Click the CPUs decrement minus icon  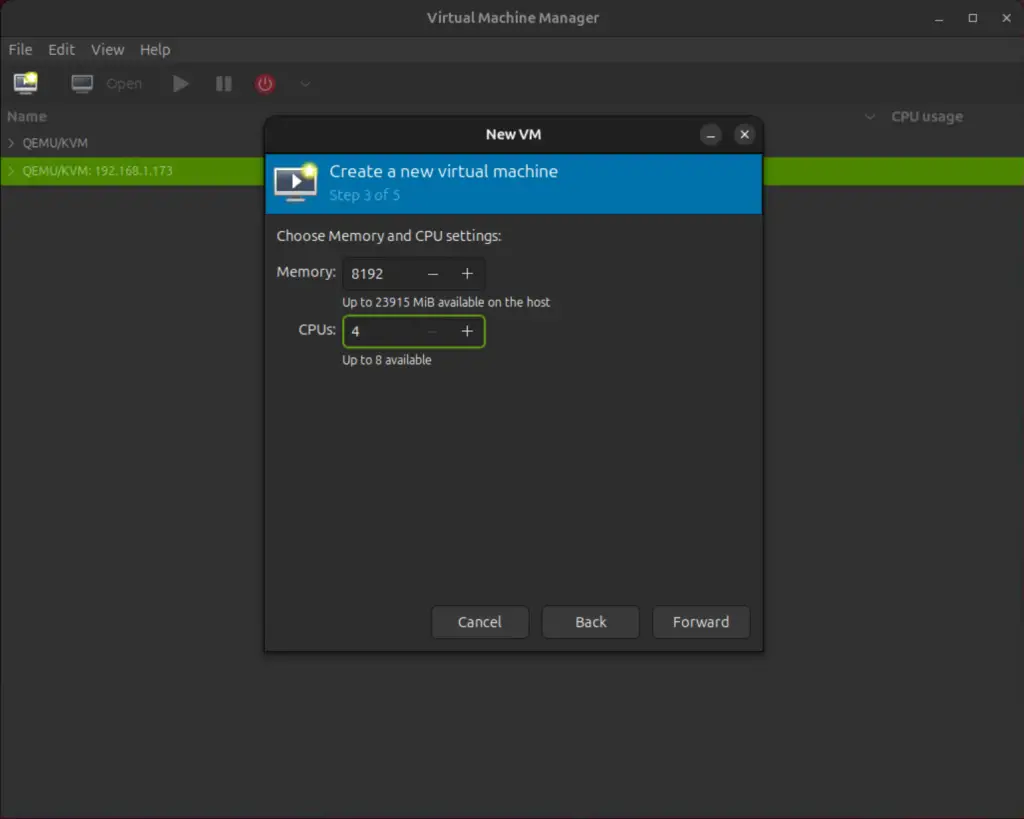432,331
